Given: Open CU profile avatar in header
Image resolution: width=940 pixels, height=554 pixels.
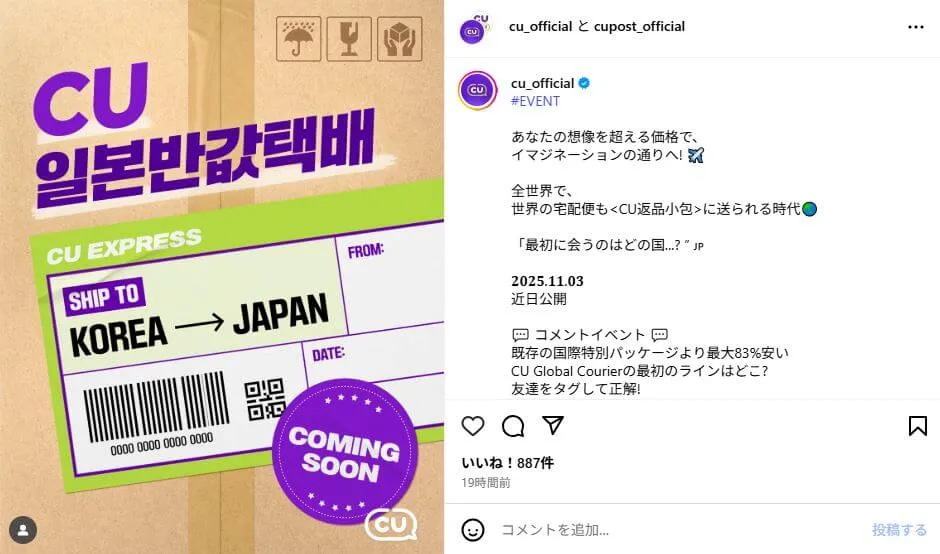Looking at the screenshot, I should click(x=474, y=28).
